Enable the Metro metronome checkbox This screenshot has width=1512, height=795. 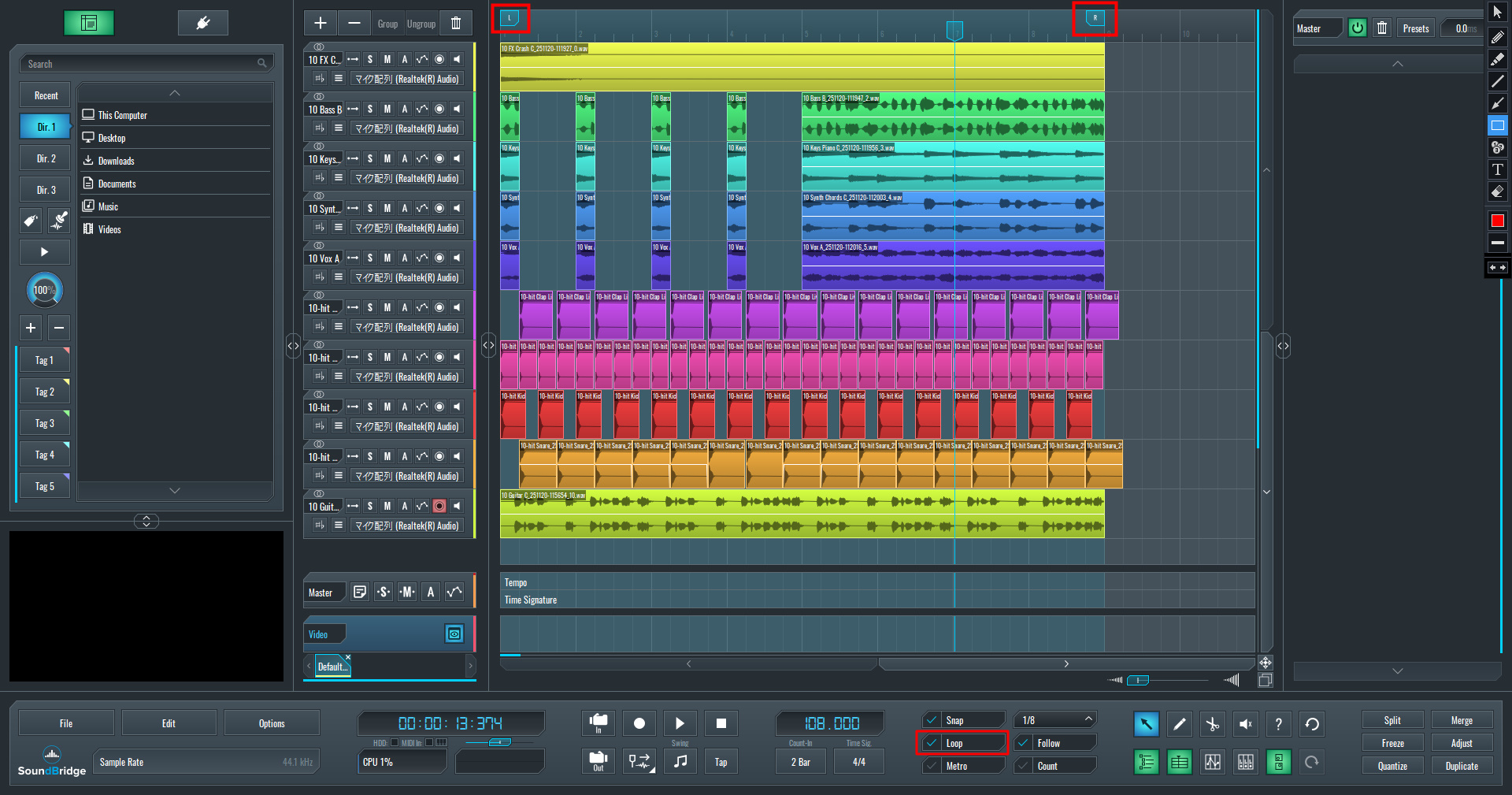932,766
